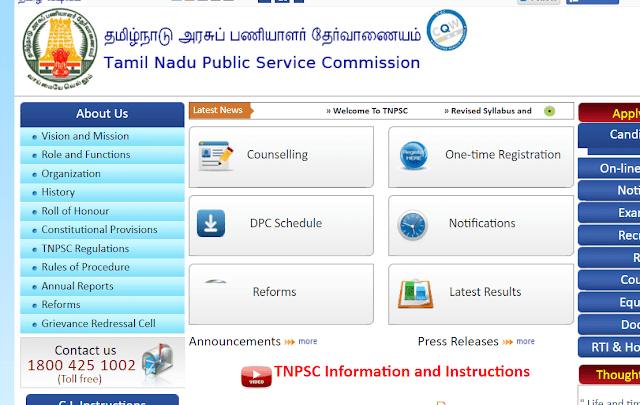Screen dimensions: 640x405
Task: View Annual Reports
Action: (102, 286)
